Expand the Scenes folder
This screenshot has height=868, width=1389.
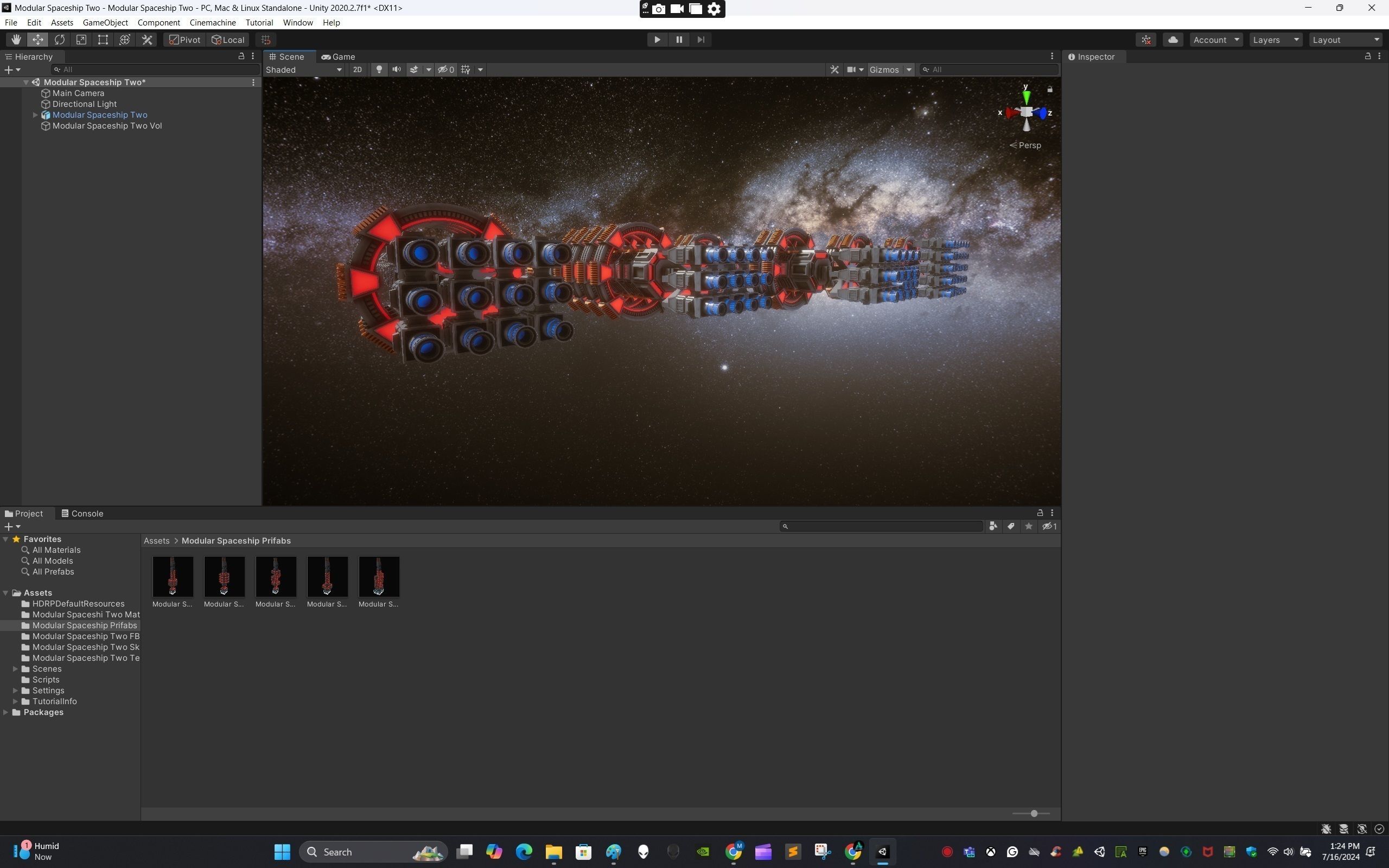click(16, 669)
